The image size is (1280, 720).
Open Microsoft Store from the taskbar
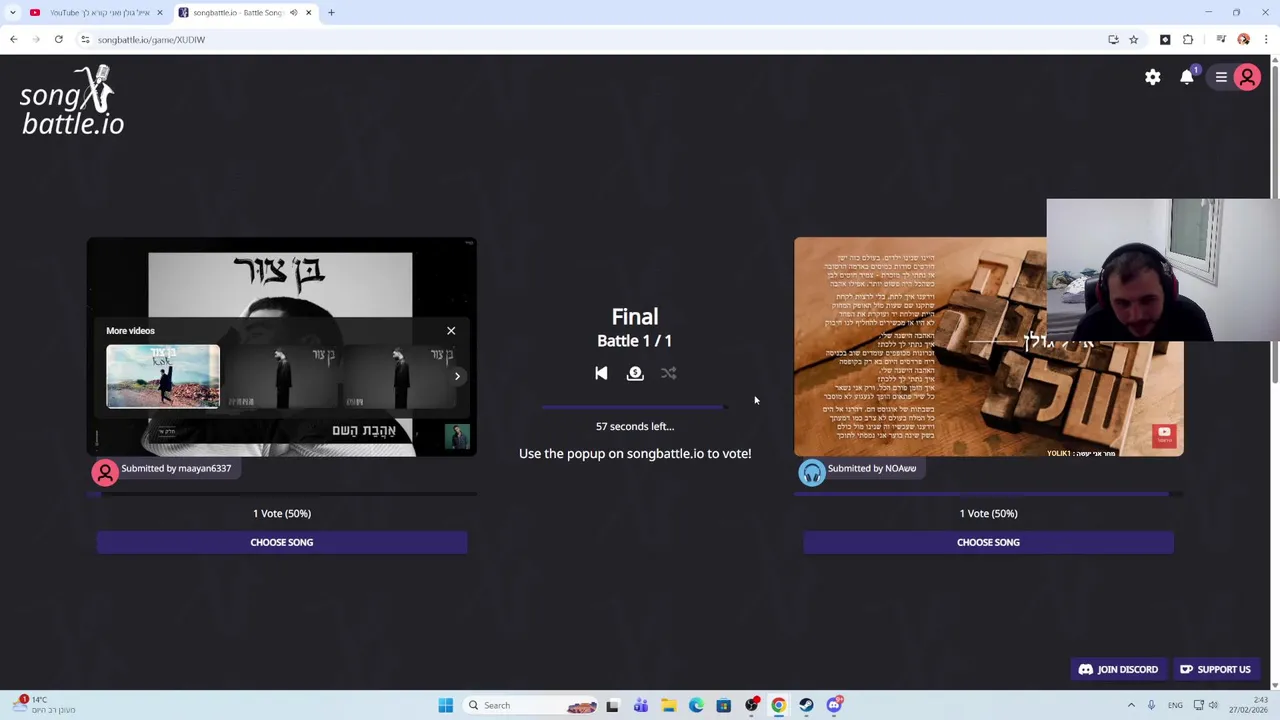tap(724, 705)
